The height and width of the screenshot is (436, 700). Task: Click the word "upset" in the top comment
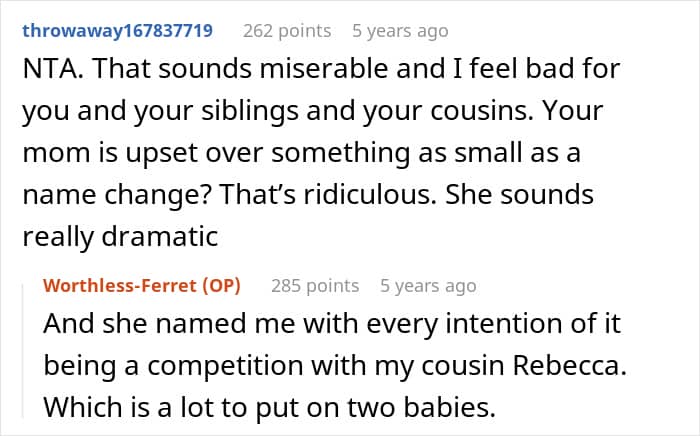coord(142,152)
